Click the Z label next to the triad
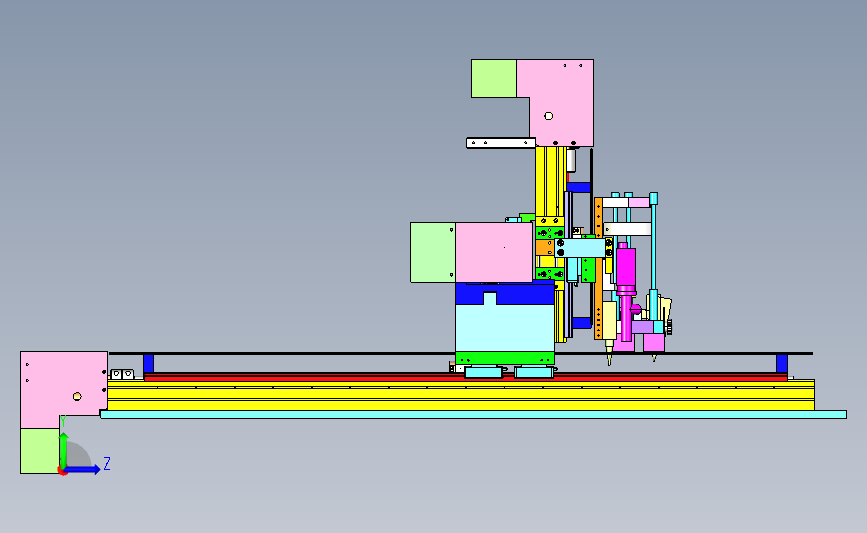 point(107,463)
